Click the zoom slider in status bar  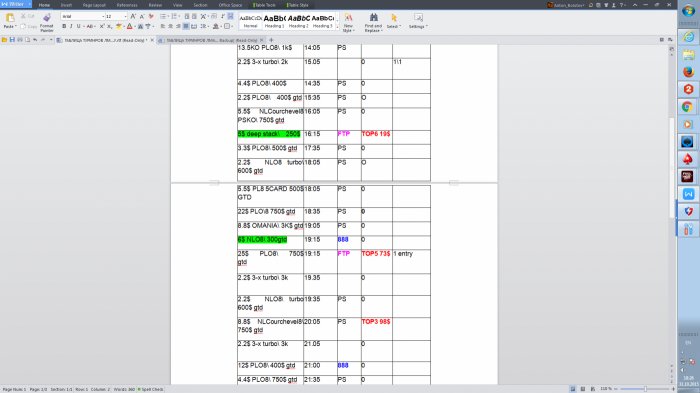point(645,389)
